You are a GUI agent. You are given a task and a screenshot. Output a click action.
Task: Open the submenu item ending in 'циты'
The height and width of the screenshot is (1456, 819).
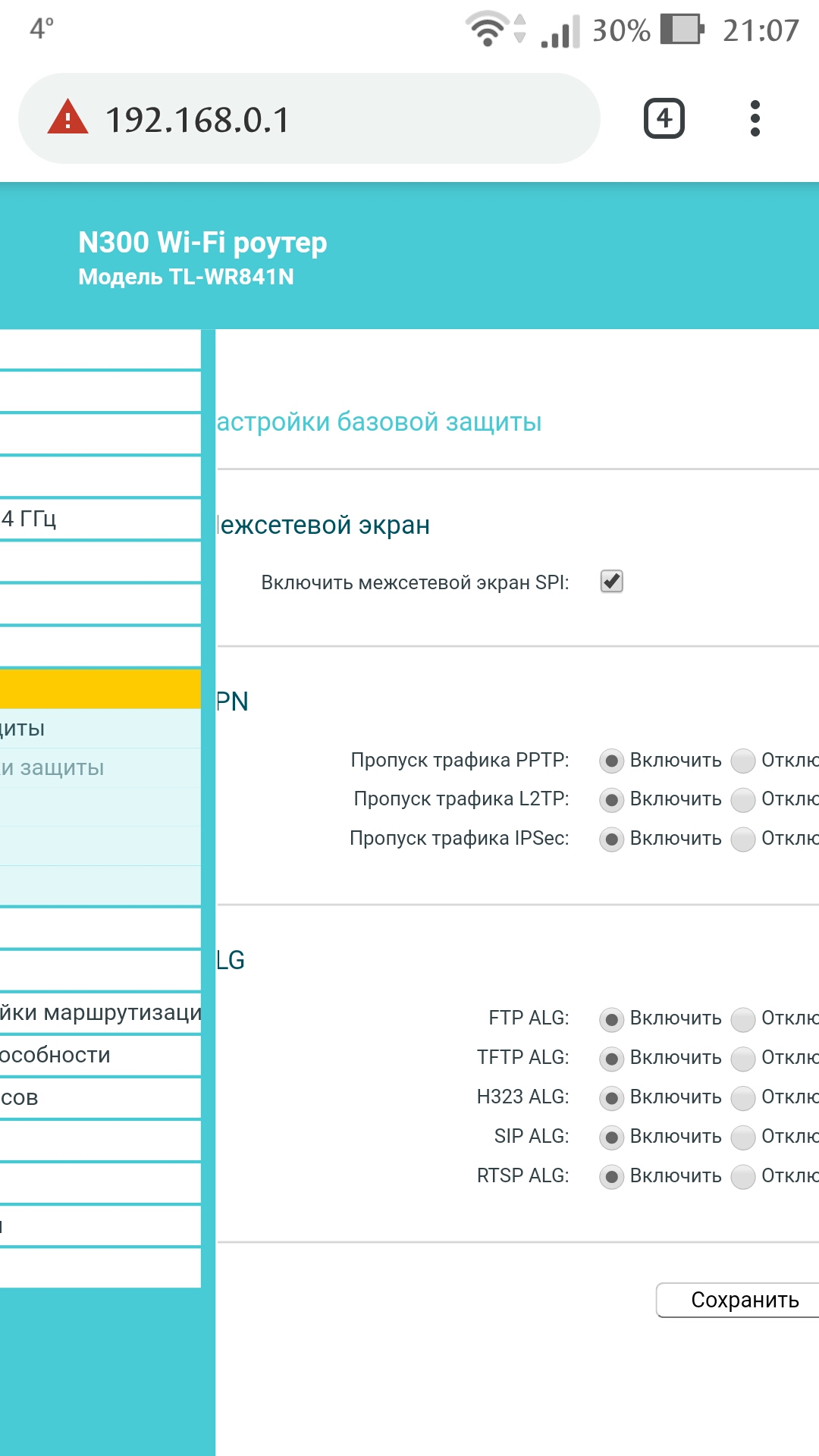coord(100,729)
